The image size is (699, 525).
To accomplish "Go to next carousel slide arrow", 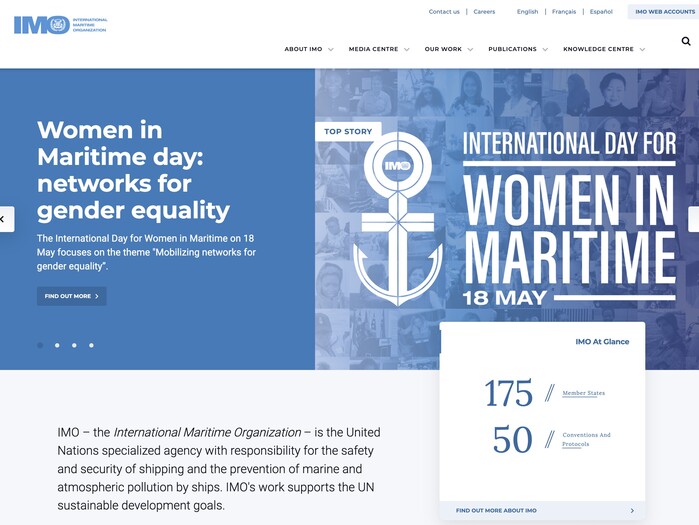I will click(693, 219).
